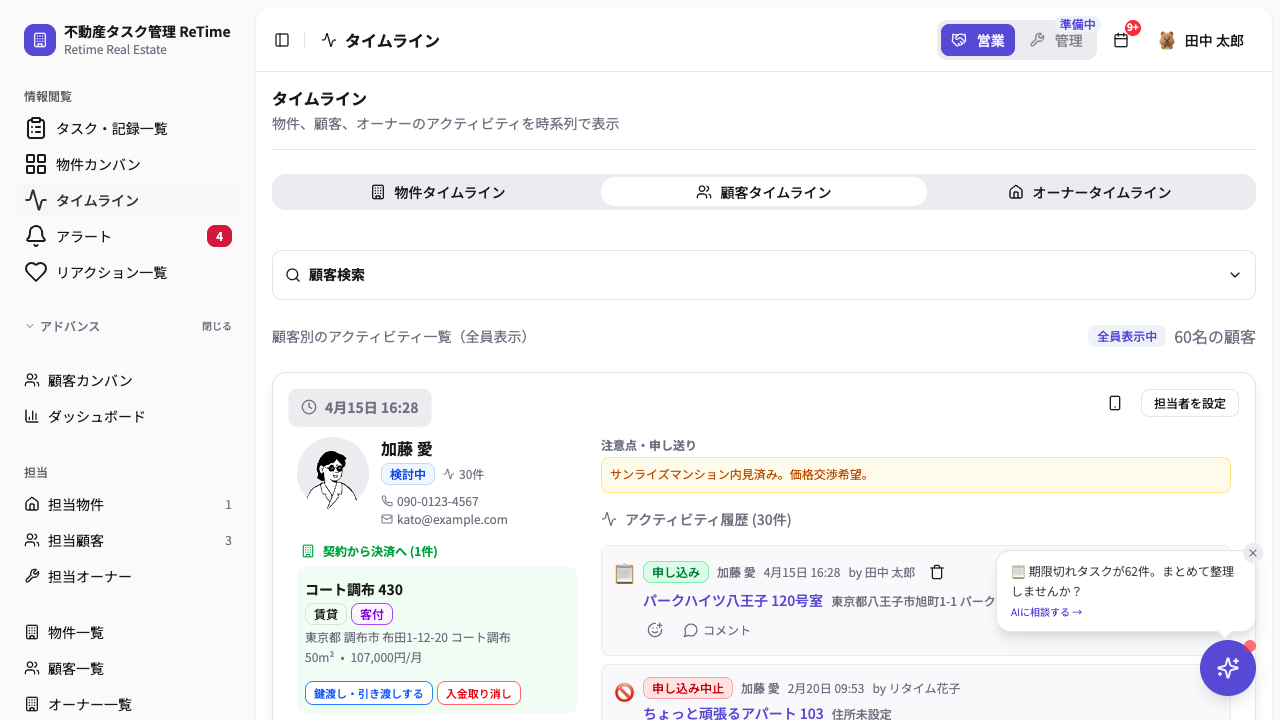1280x720 pixels.
Task: Open the AI assistant sparkle button
Action: pyautogui.click(x=1228, y=668)
